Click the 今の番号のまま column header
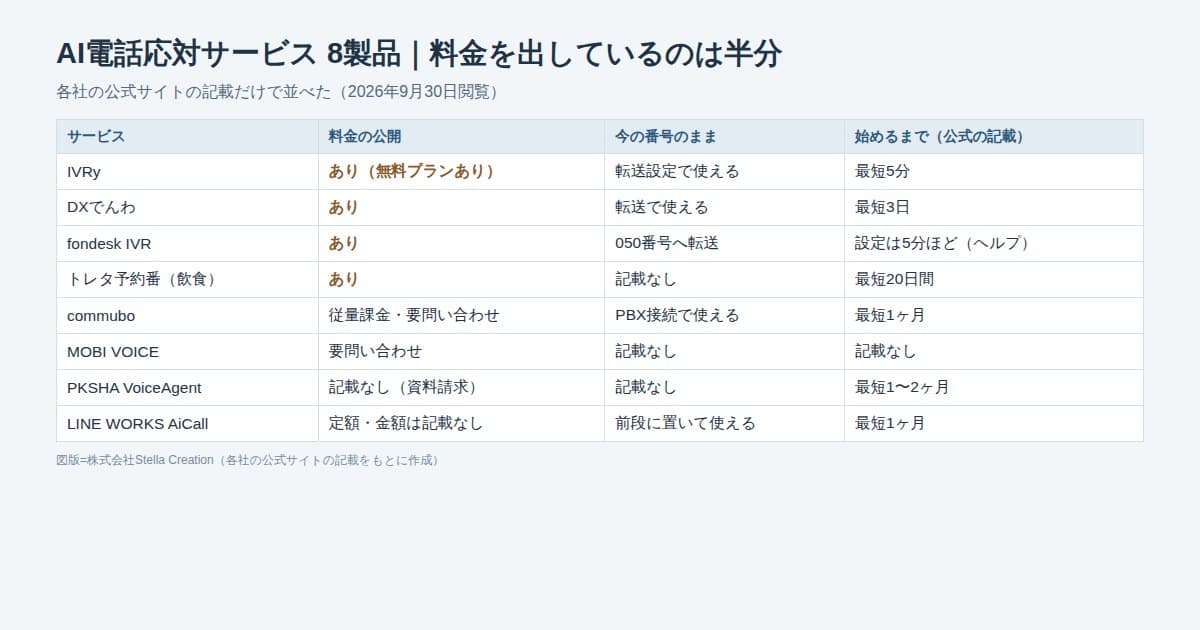1200x630 pixels. [x=724, y=136]
